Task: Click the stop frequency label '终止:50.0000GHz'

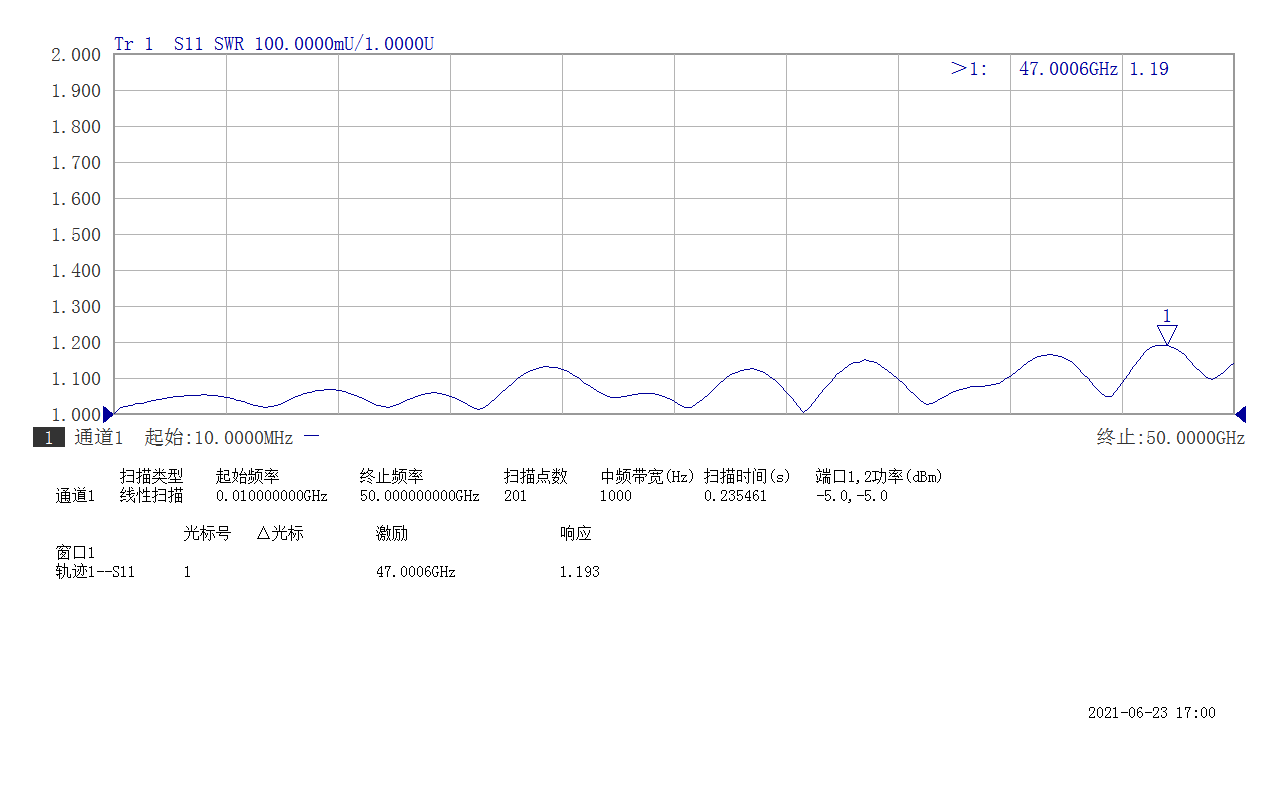Action: (1170, 438)
